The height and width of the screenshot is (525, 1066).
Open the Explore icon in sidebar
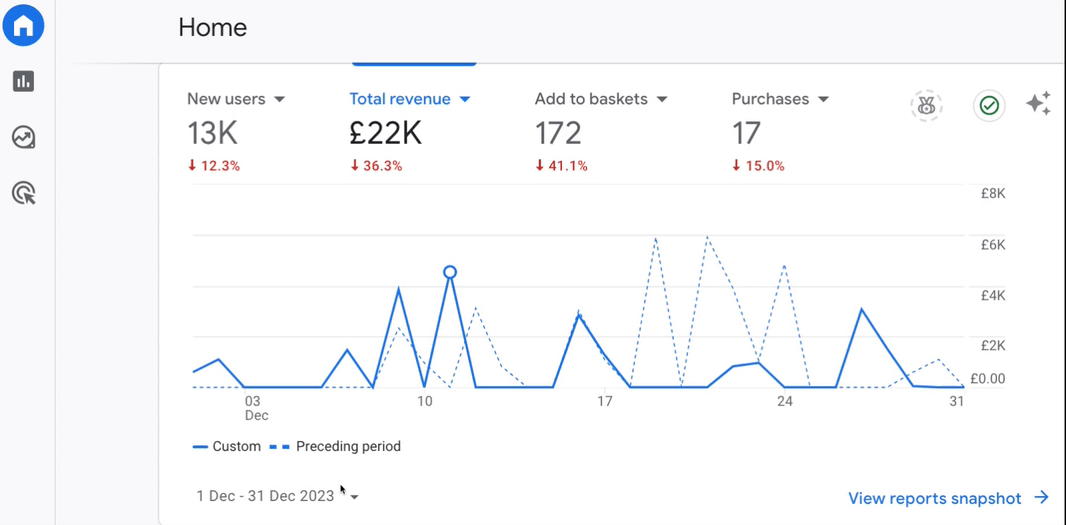[23, 137]
